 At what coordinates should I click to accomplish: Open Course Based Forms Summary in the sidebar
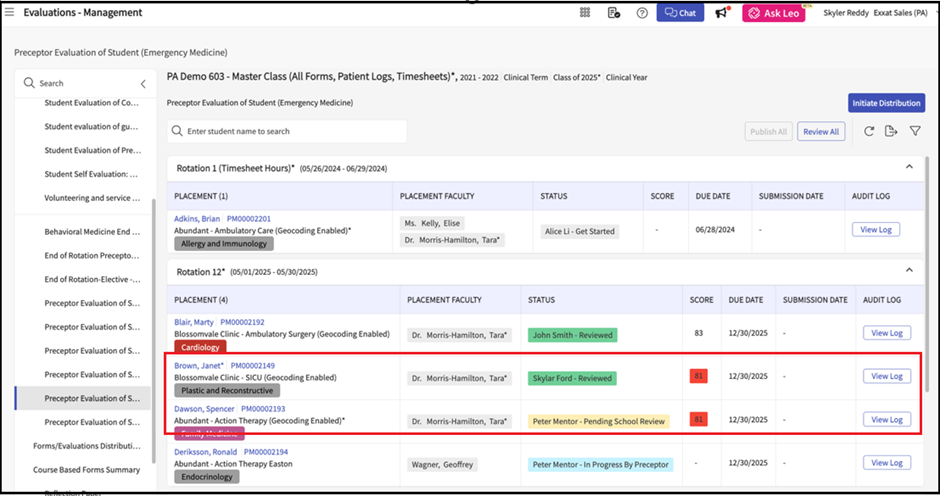86,470
